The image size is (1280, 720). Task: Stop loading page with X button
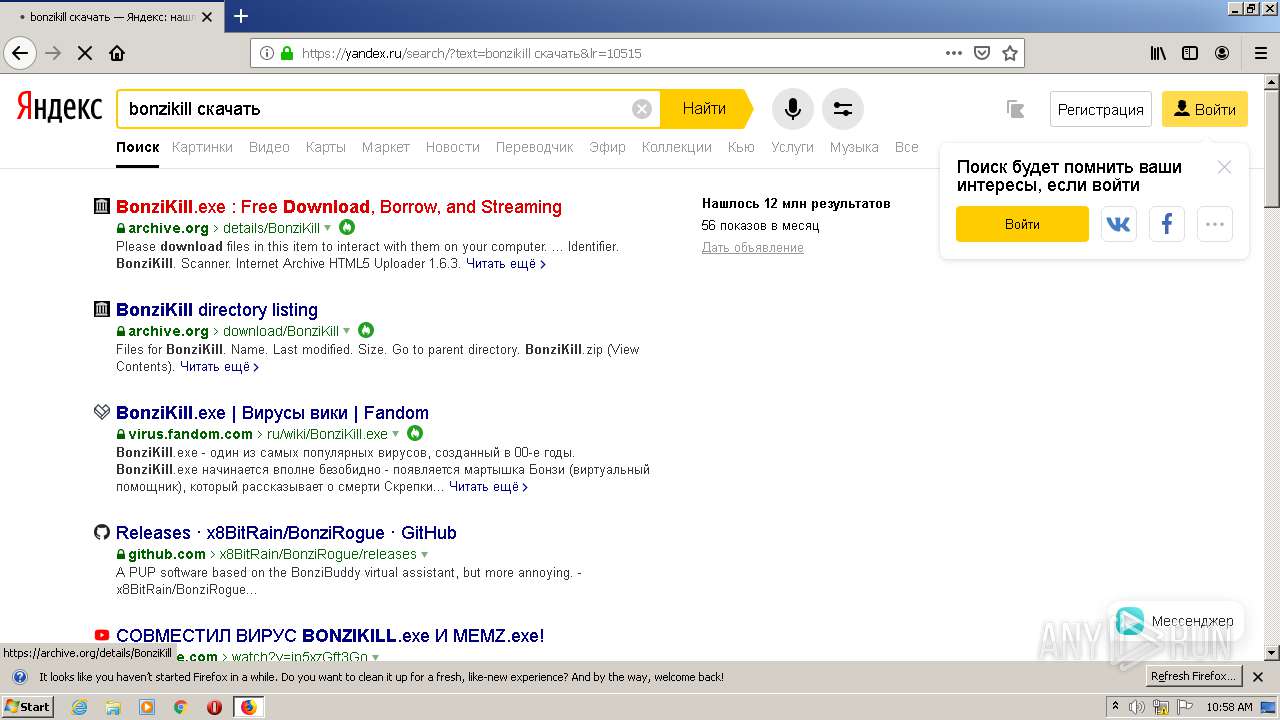coord(85,53)
